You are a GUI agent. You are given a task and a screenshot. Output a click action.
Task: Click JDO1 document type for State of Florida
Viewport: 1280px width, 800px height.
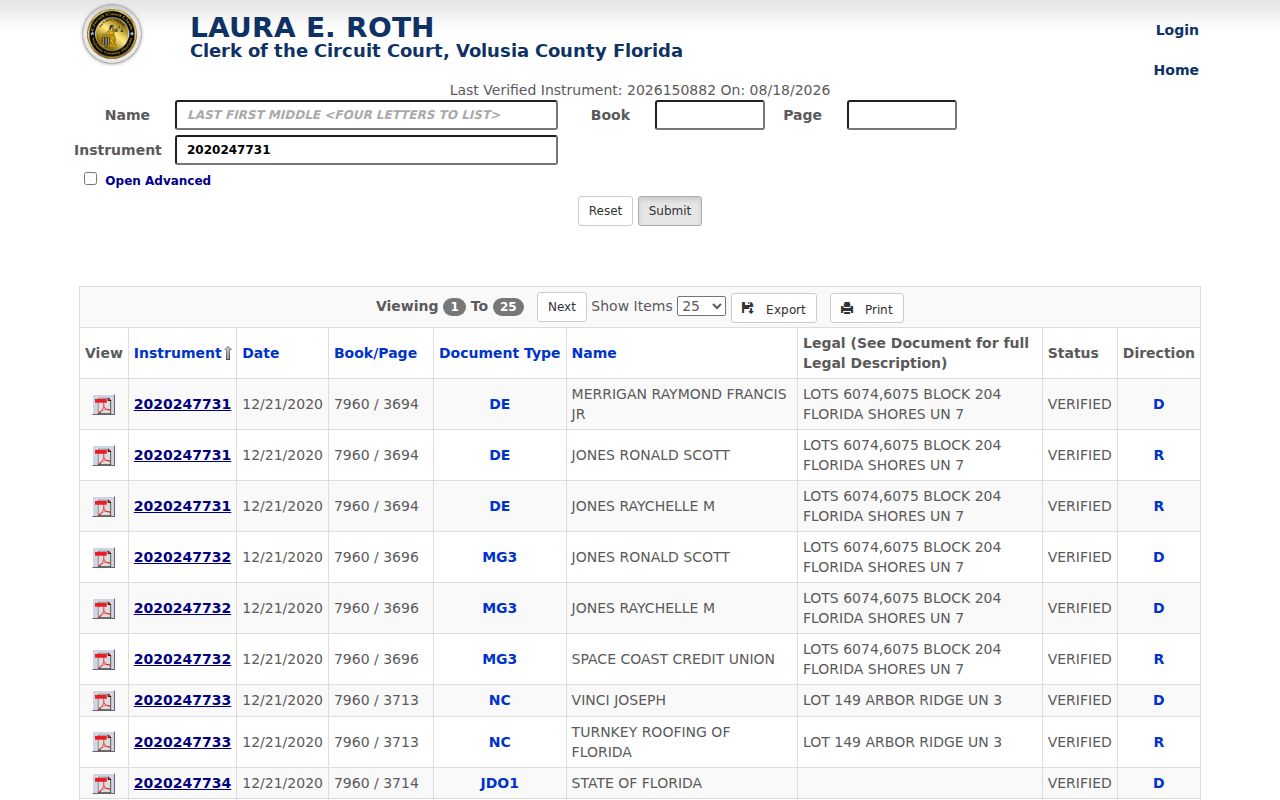point(500,783)
